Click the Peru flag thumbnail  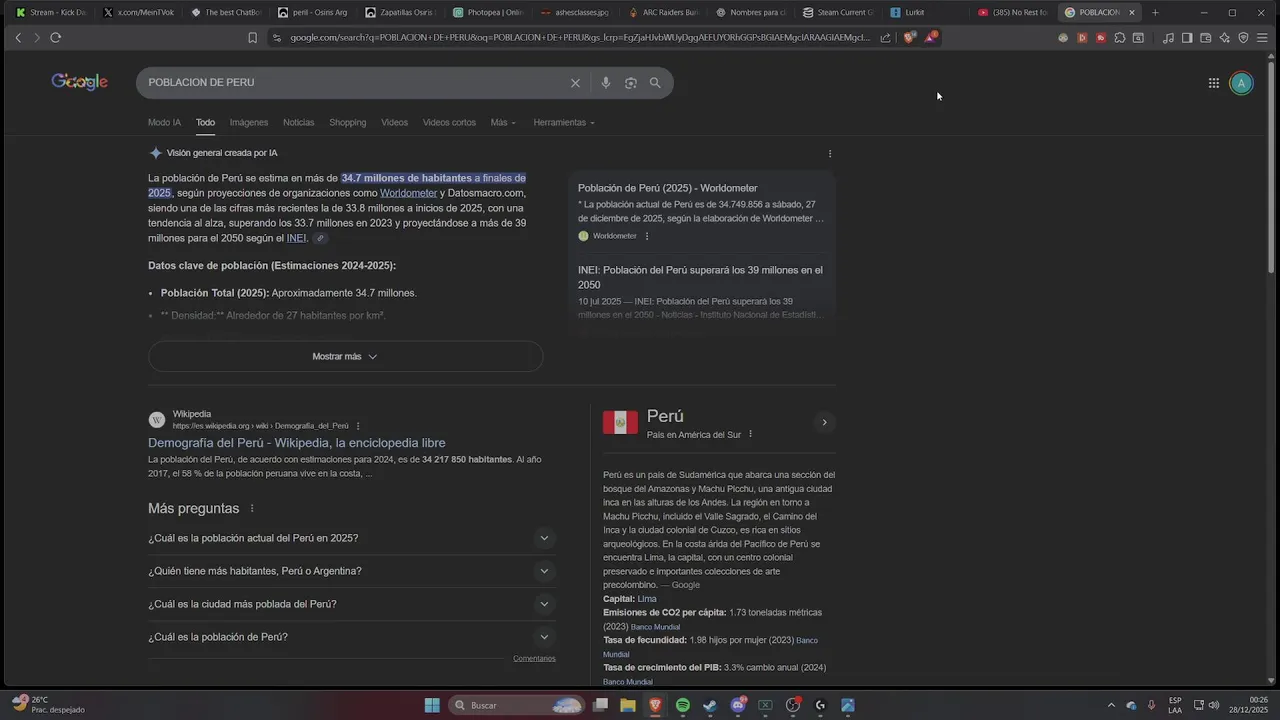[620, 422]
